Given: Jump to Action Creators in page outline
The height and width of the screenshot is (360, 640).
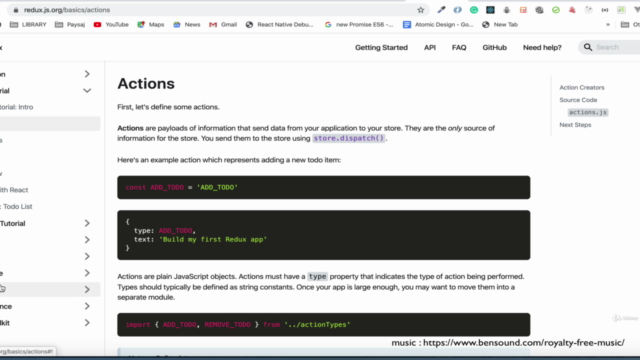Looking at the screenshot, I should 582,87.
